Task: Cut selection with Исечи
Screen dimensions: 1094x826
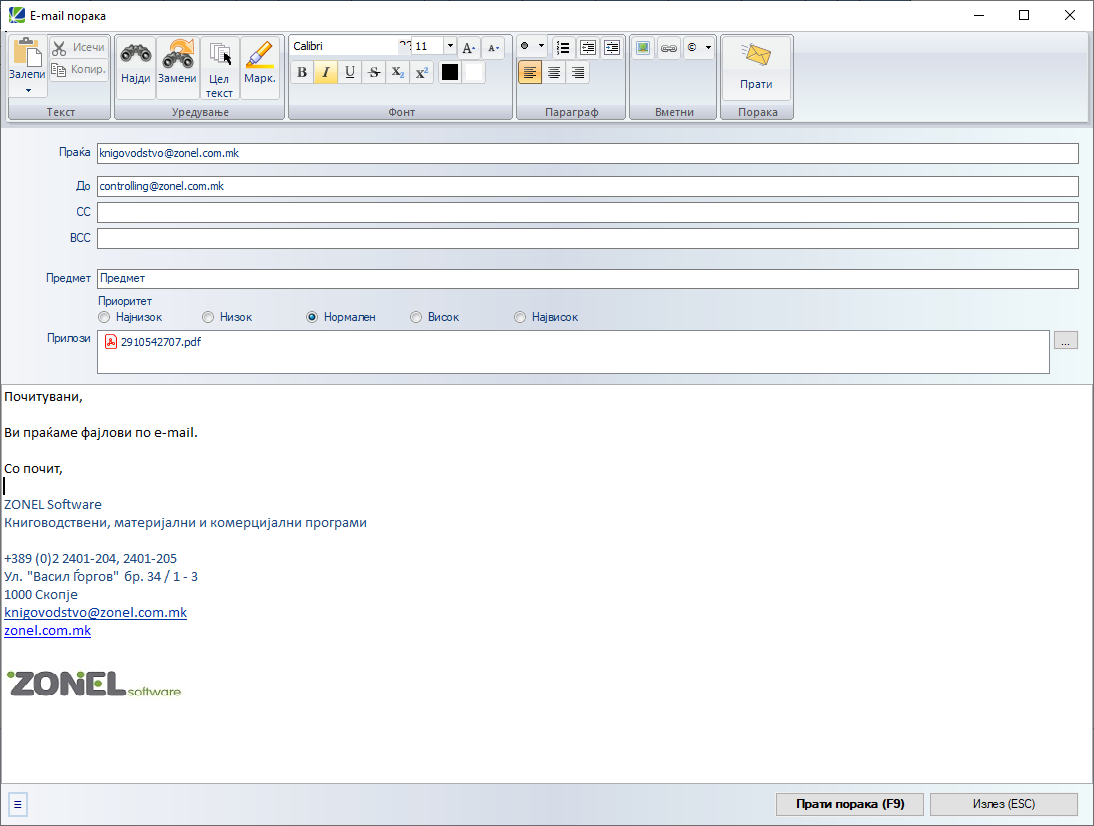Action: [79, 47]
